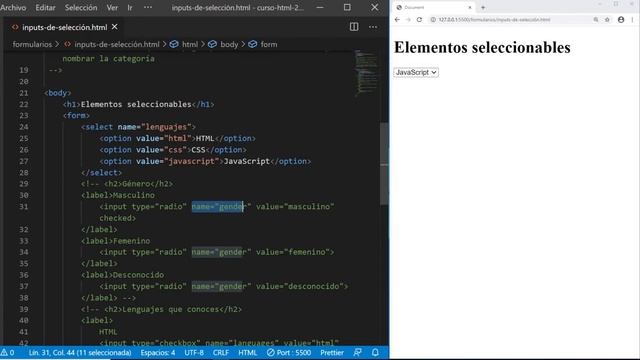Grab the editor vertical scrollbar thumb
Image resolution: width=640 pixels, height=360 pixels.
pyautogui.click(x=384, y=163)
